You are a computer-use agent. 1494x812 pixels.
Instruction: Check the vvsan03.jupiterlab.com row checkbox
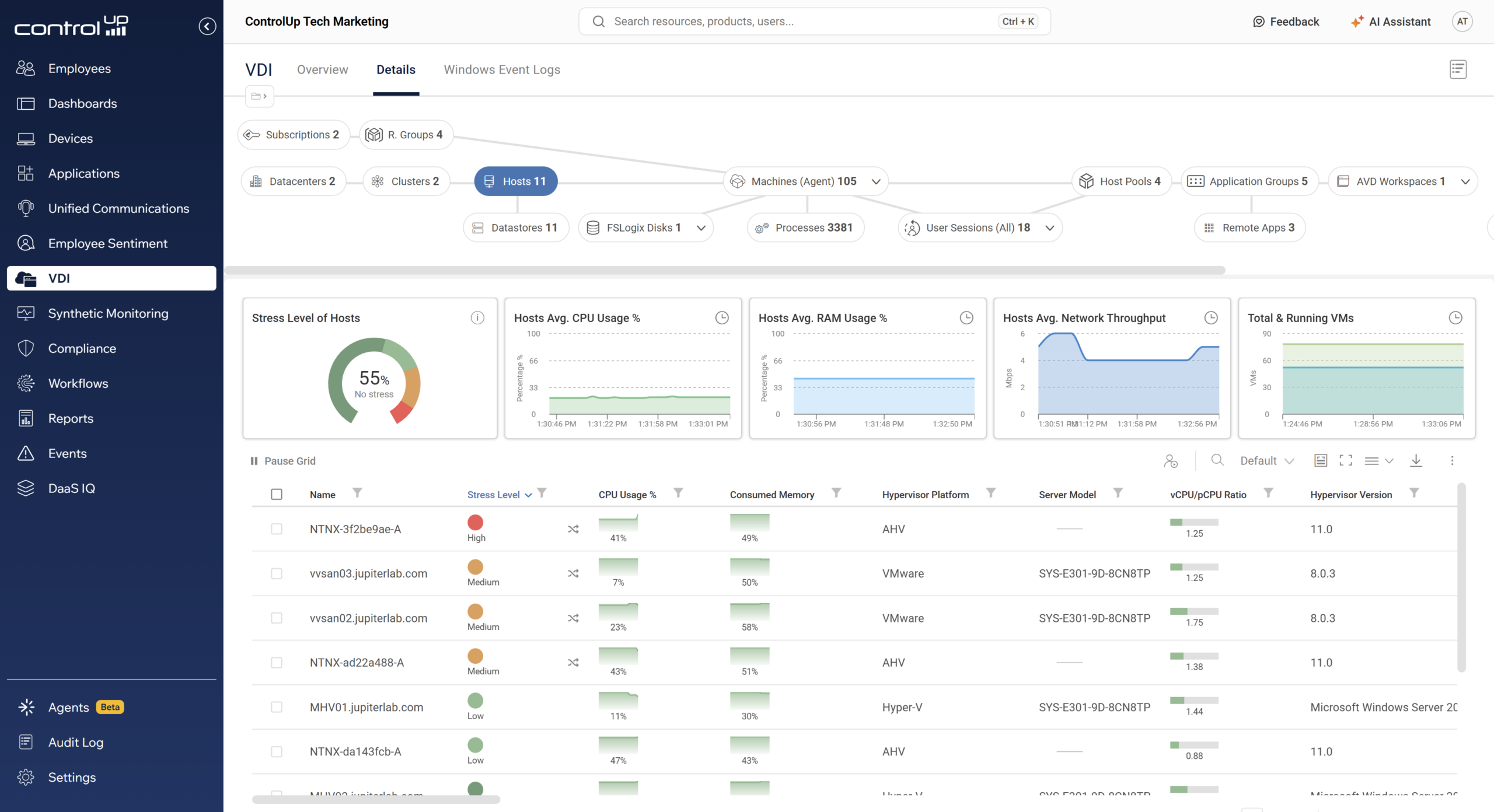277,573
